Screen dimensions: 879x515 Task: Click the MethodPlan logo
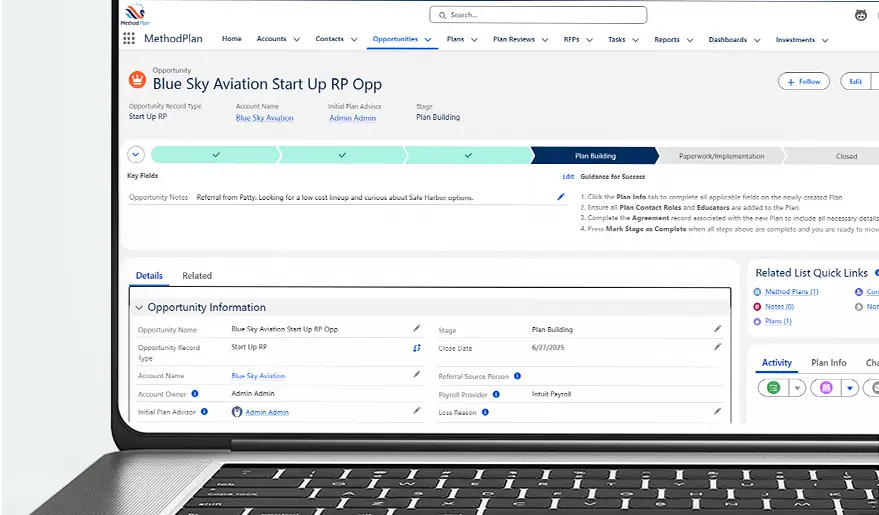coord(135,15)
